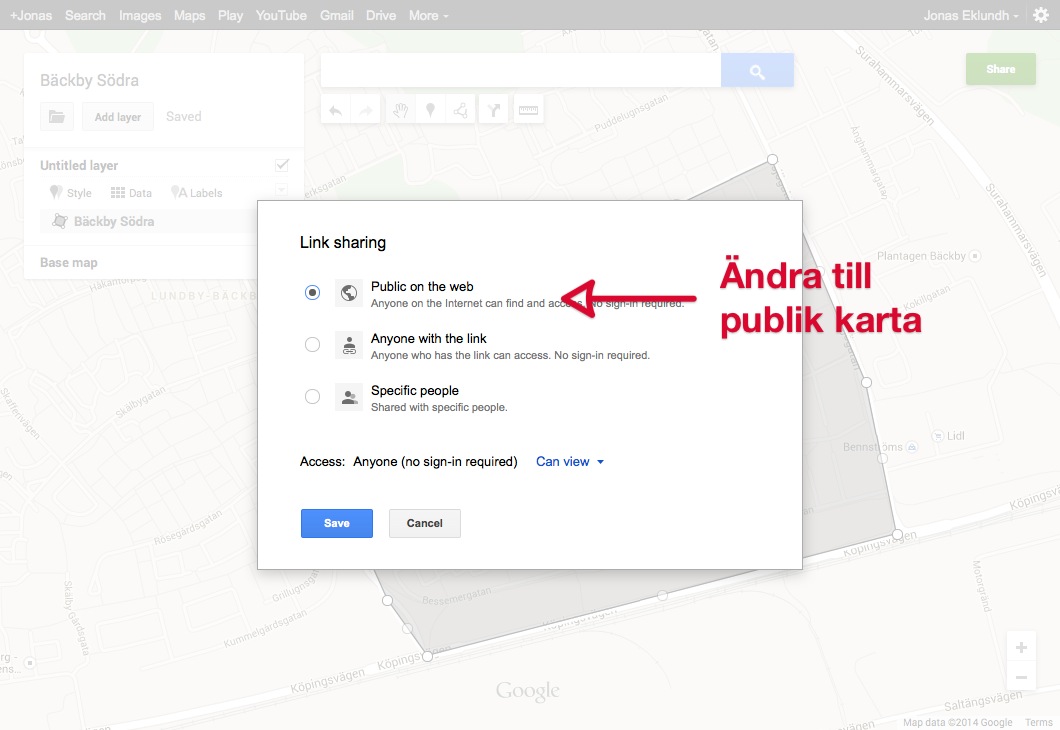1060x730 pixels.
Task: Open the Jonas Eklundh account dropdown
Action: 971,15
